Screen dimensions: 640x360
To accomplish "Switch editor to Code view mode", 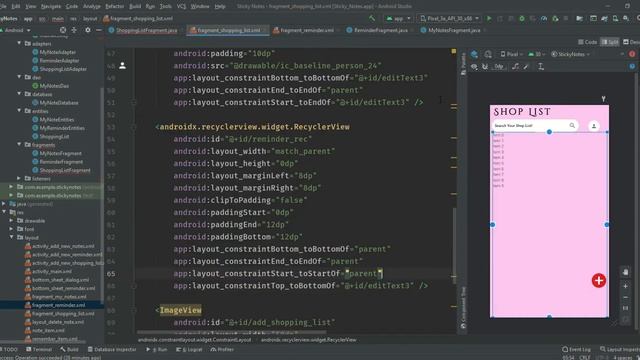I will pyautogui.click(x=588, y=42).
